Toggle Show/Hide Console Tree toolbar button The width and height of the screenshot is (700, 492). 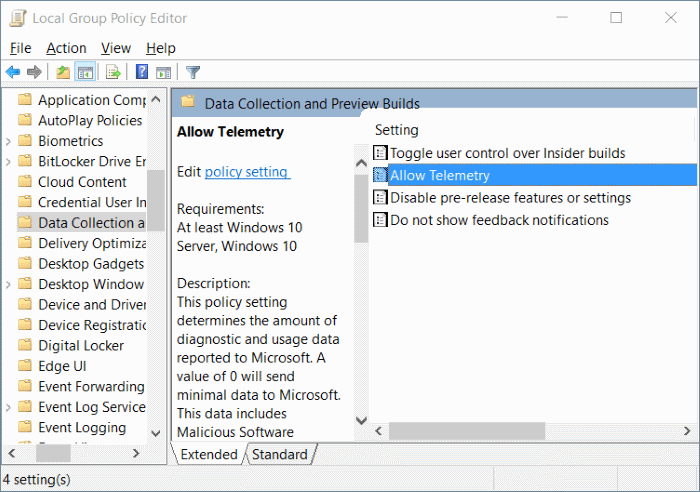click(85, 72)
